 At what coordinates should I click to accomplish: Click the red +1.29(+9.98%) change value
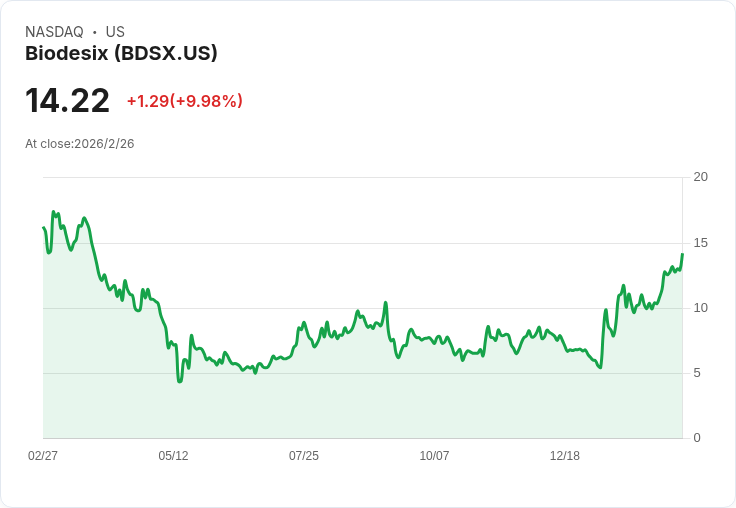184,101
